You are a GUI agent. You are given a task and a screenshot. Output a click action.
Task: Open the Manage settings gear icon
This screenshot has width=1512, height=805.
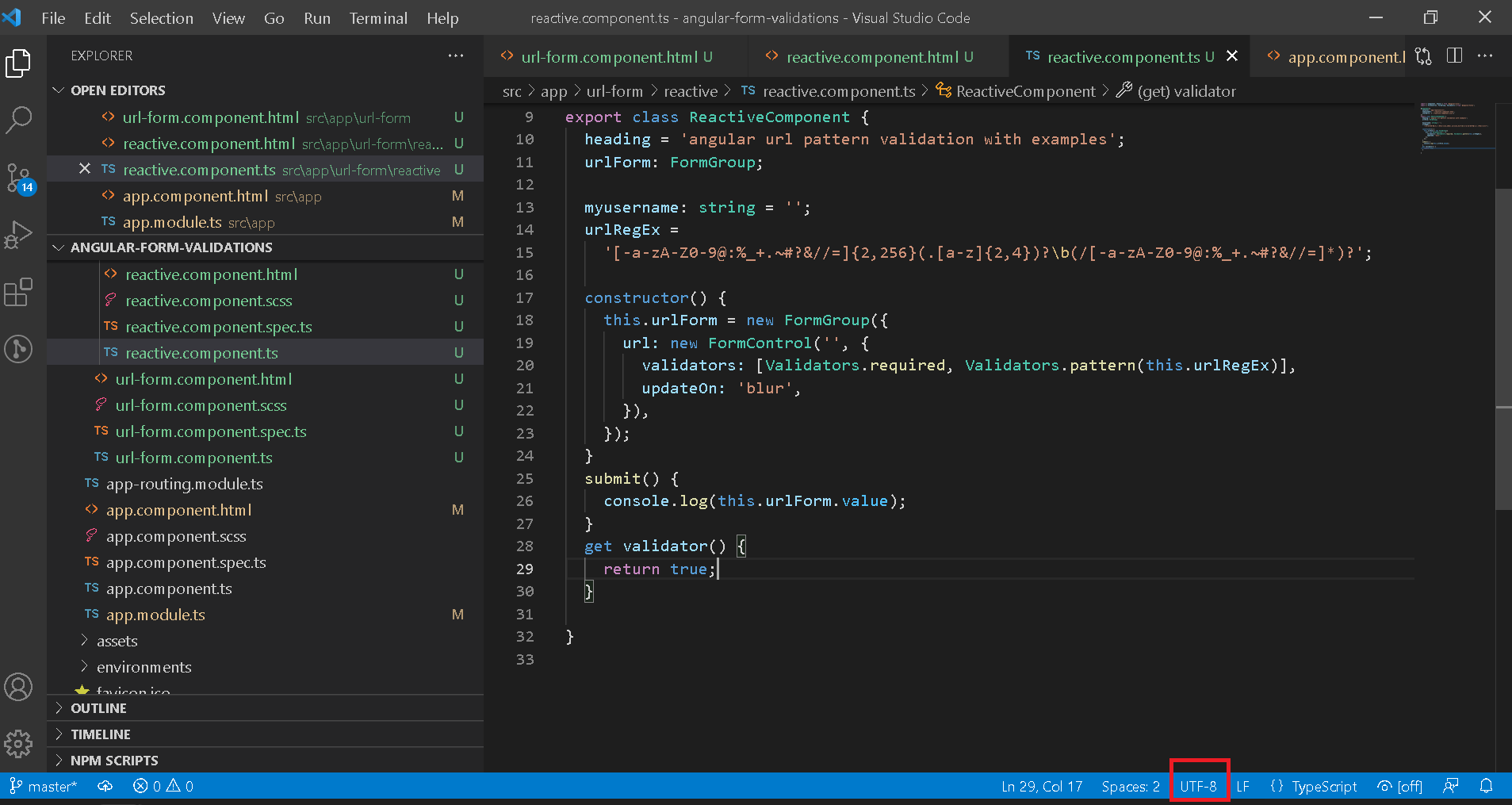(x=18, y=744)
